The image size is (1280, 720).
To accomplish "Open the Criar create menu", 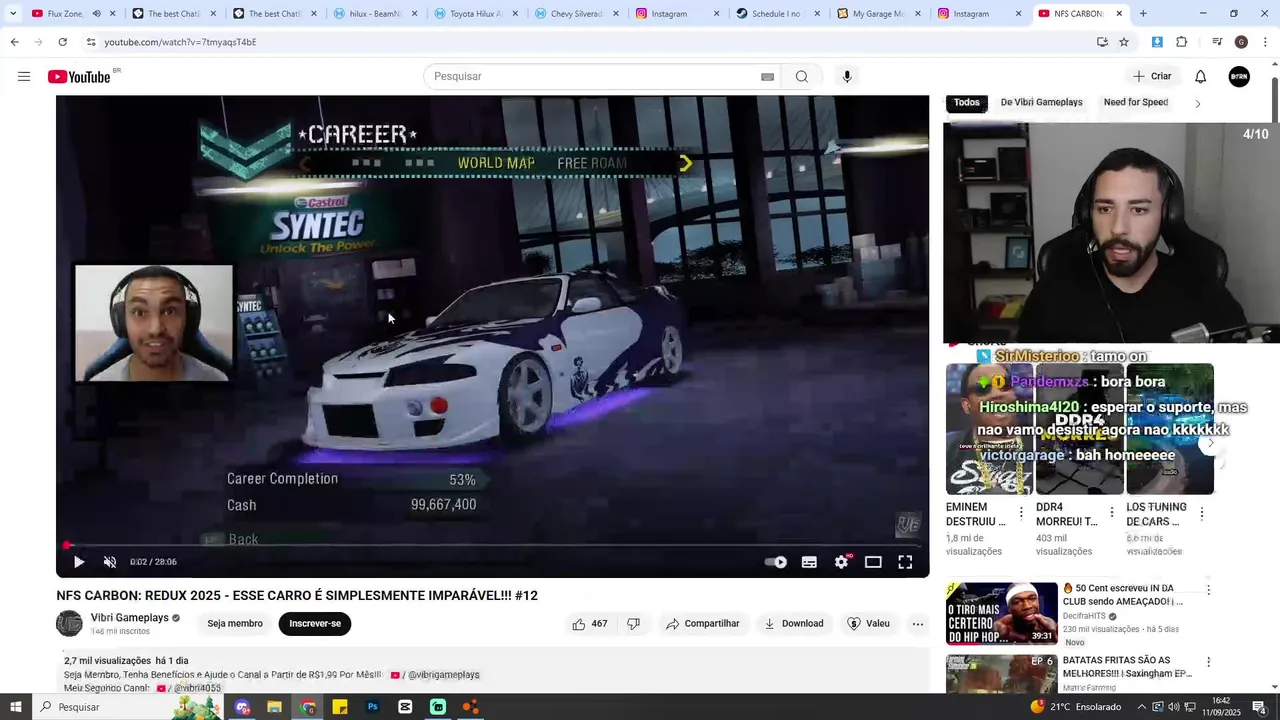I will pos(1151,76).
